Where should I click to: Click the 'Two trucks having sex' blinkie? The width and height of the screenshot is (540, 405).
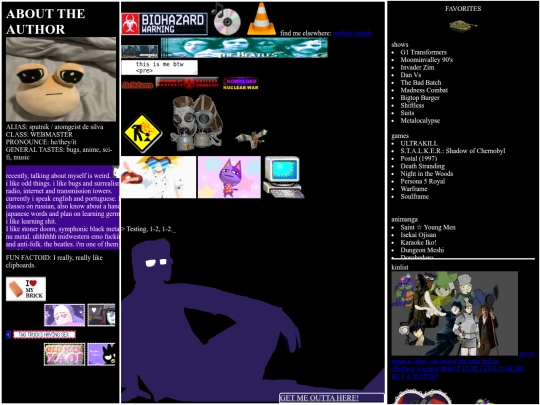point(44,334)
